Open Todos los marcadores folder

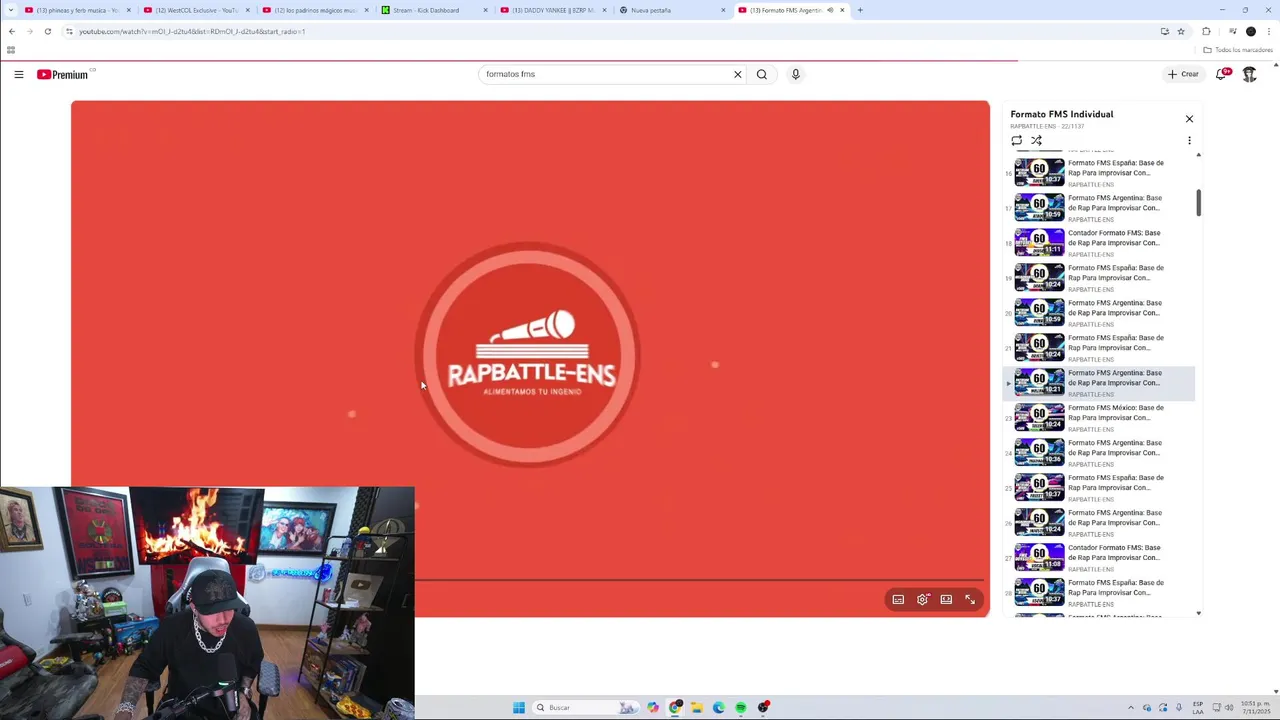click(x=1238, y=50)
